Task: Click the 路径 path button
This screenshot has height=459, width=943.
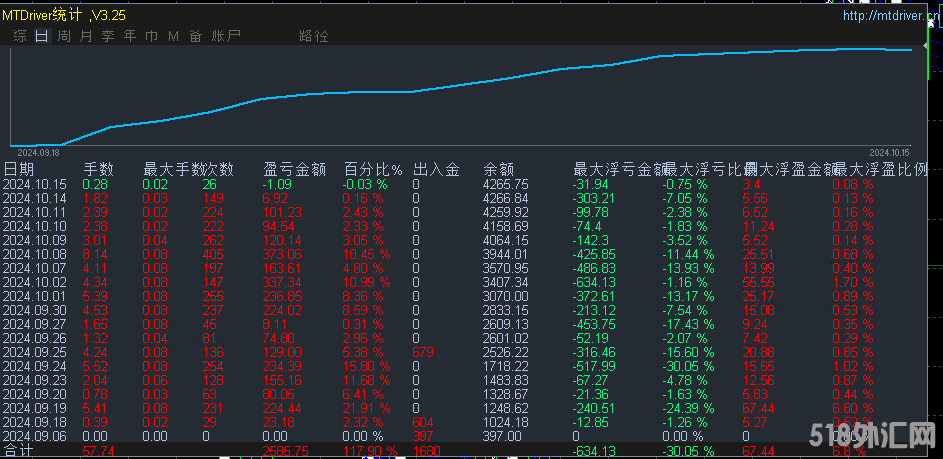Action: [313, 36]
